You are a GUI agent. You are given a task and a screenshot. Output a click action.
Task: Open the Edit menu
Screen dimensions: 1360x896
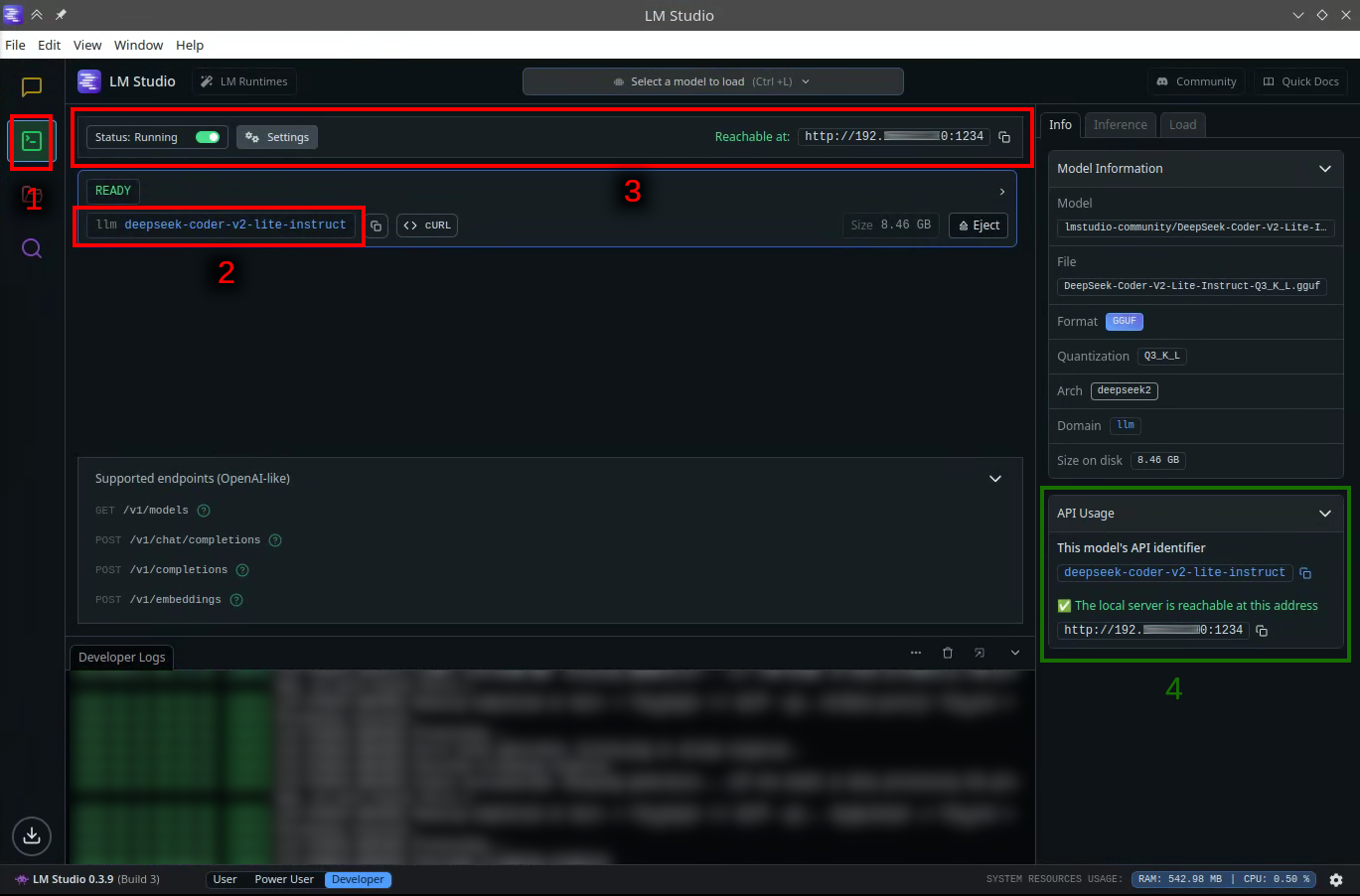pos(50,45)
